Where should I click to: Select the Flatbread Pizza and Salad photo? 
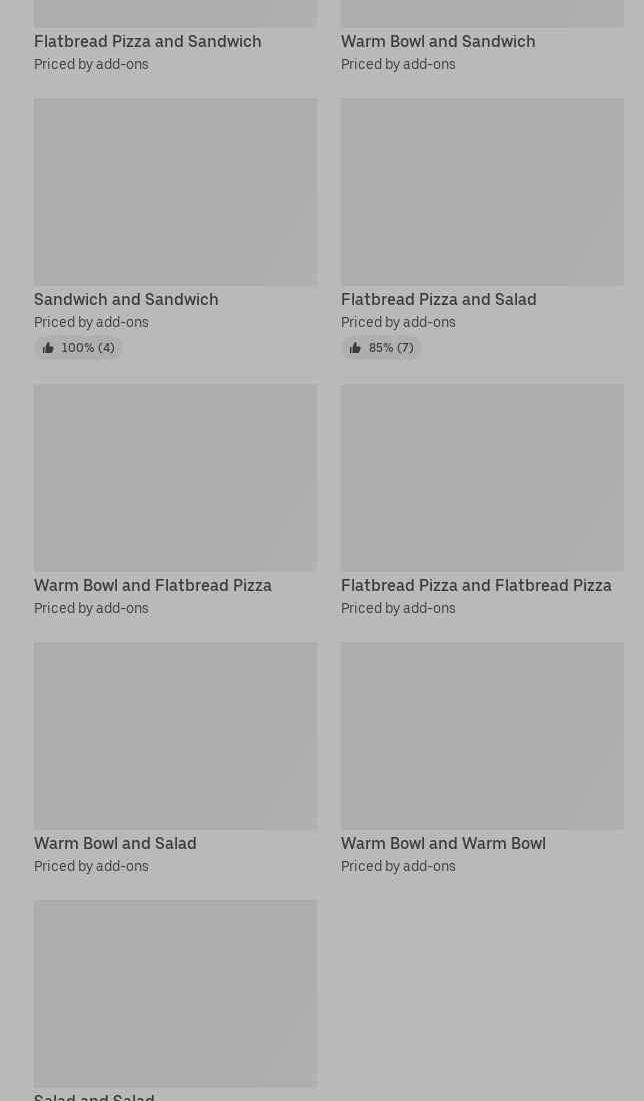pos(482,192)
